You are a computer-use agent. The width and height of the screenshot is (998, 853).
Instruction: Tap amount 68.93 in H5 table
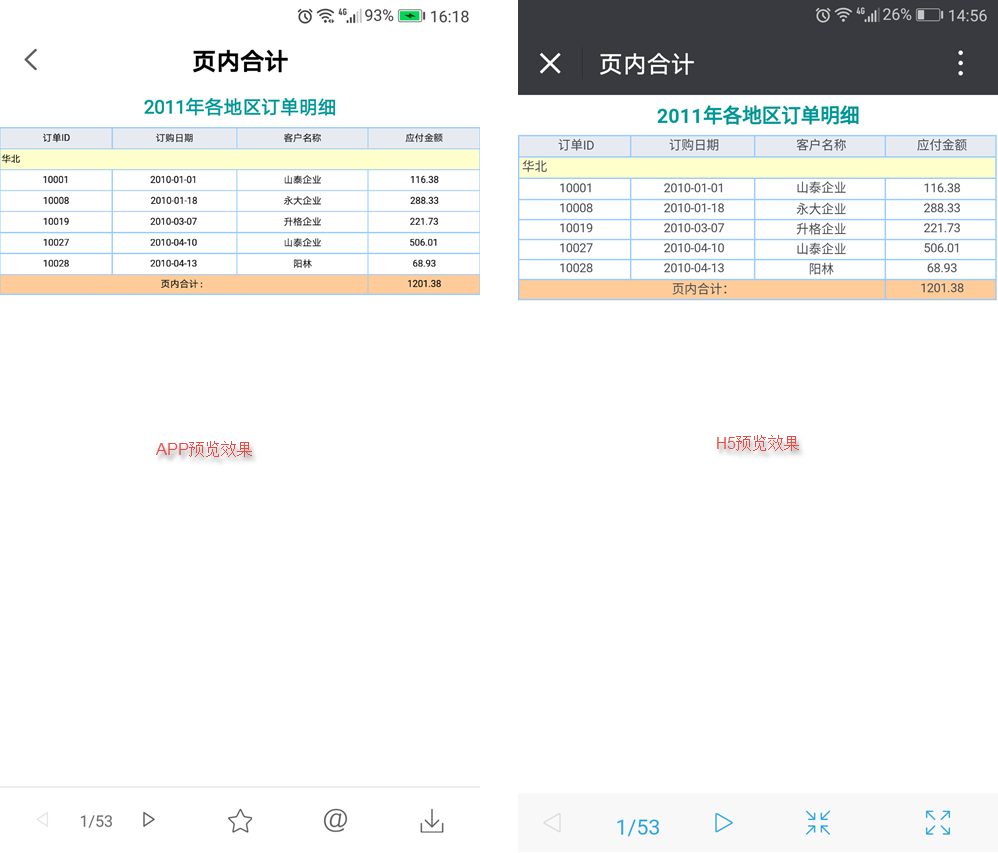941,269
